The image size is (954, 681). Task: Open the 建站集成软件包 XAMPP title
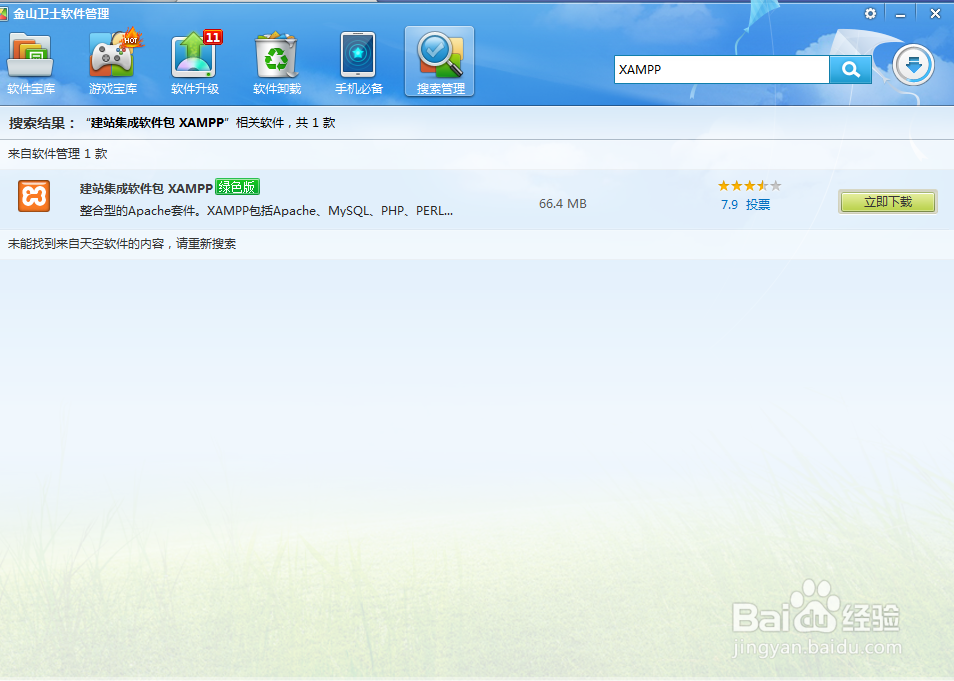[146, 188]
